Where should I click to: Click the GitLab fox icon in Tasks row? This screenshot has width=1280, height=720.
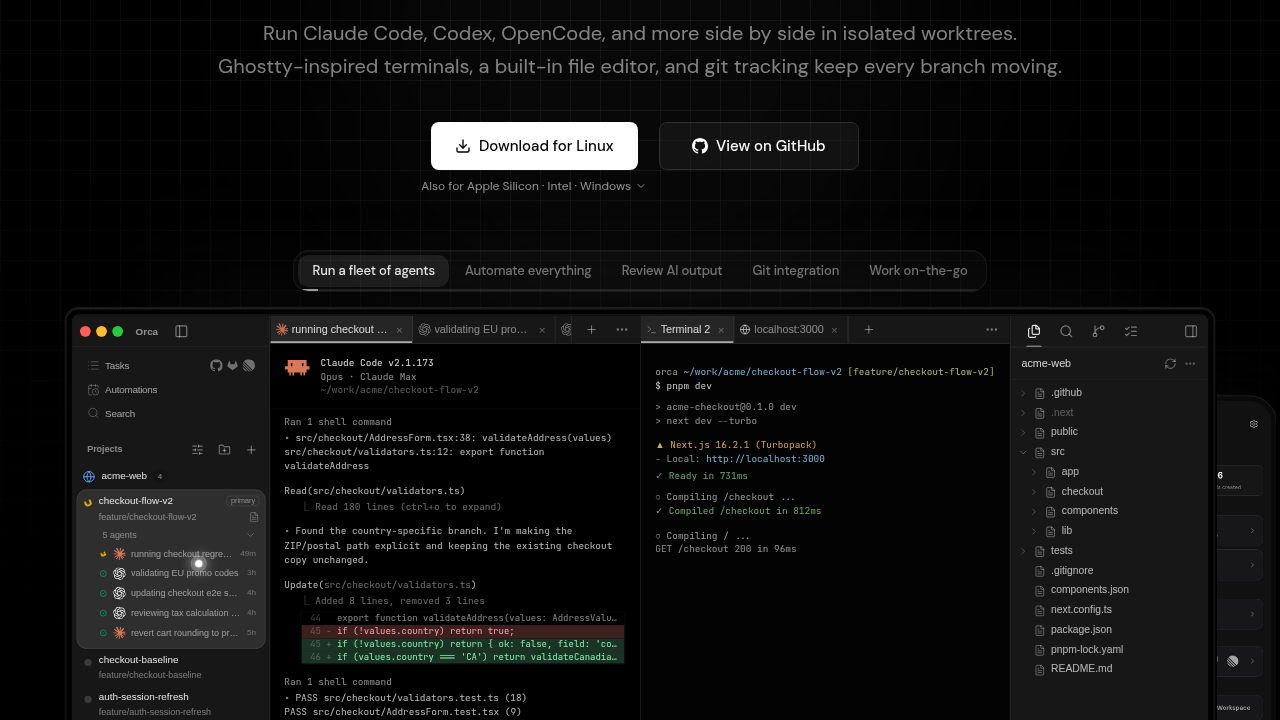232,366
